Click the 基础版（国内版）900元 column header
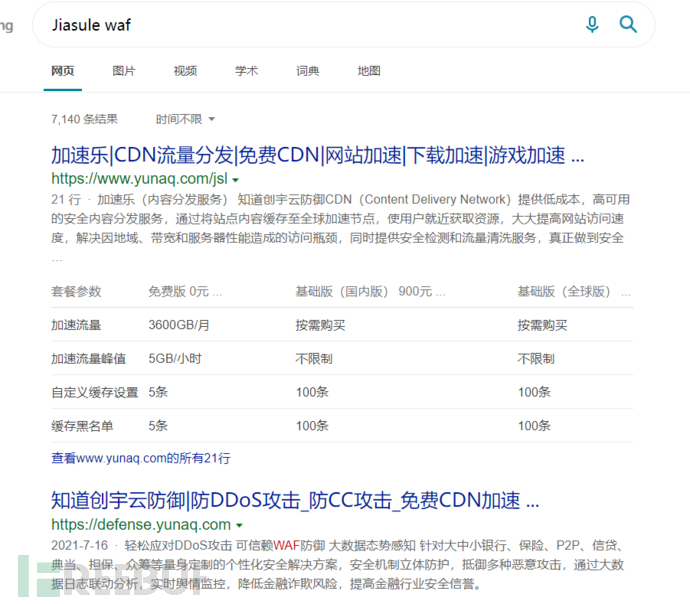Screen dimensions: 690x604 click(x=370, y=292)
